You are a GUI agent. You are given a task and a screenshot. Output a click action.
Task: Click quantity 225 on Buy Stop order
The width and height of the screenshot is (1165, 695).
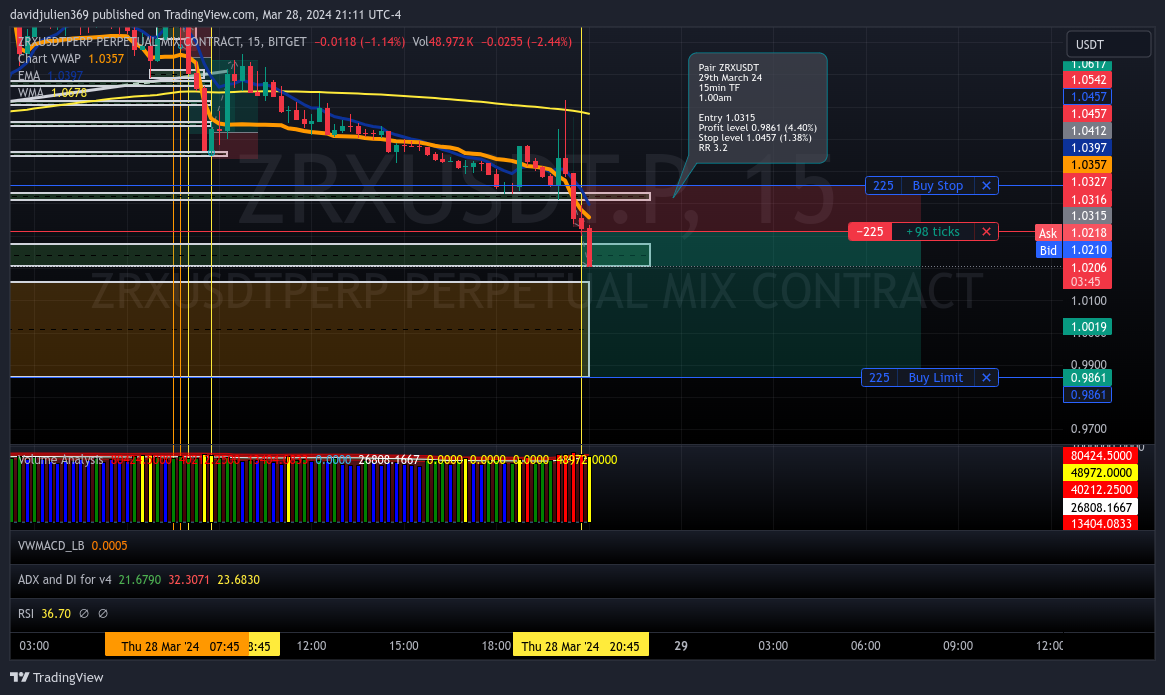click(883, 186)
